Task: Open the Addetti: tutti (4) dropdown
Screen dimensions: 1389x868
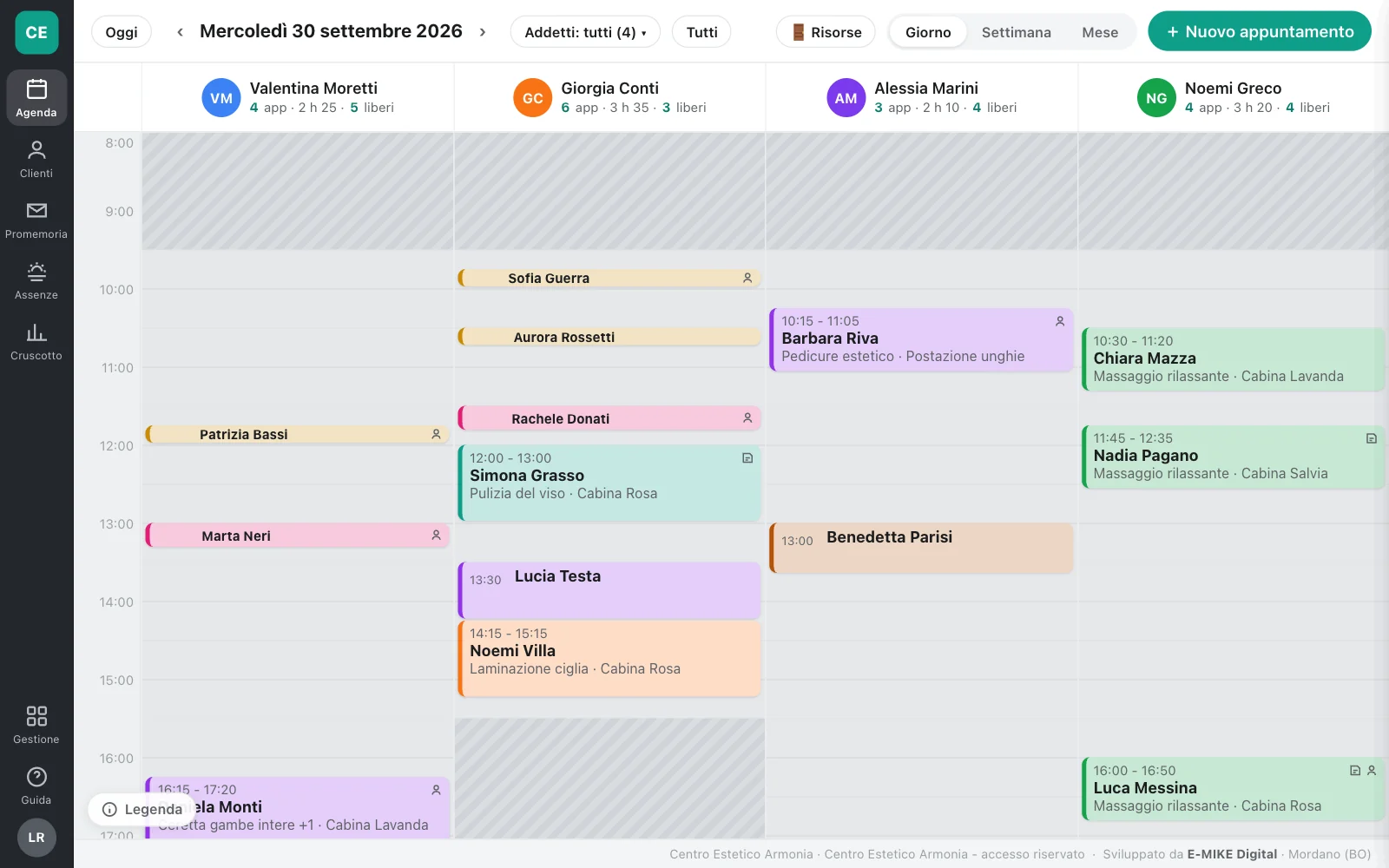Action: pos(585,32)
